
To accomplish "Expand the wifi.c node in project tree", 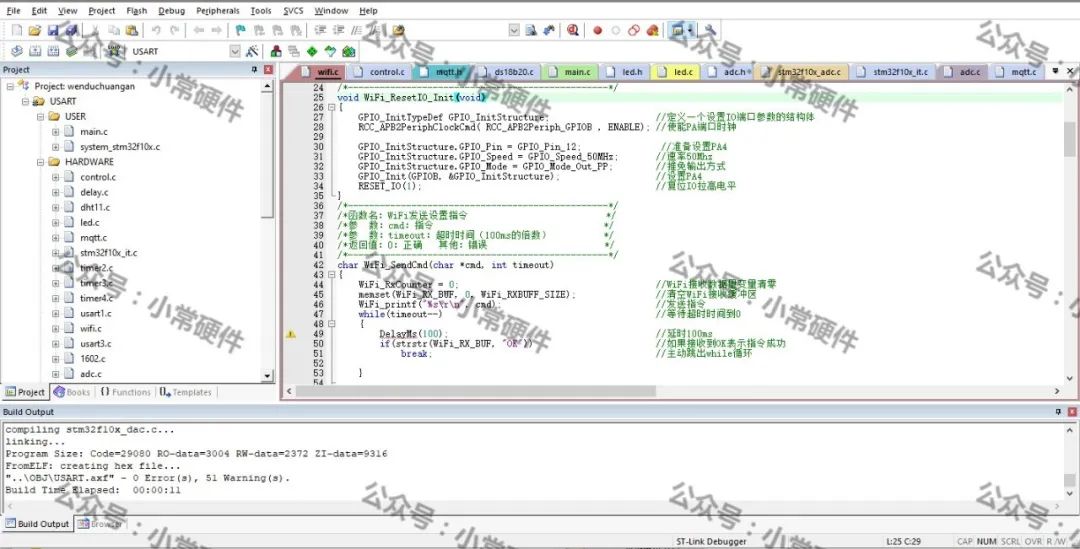I will [x=56, y=328].
